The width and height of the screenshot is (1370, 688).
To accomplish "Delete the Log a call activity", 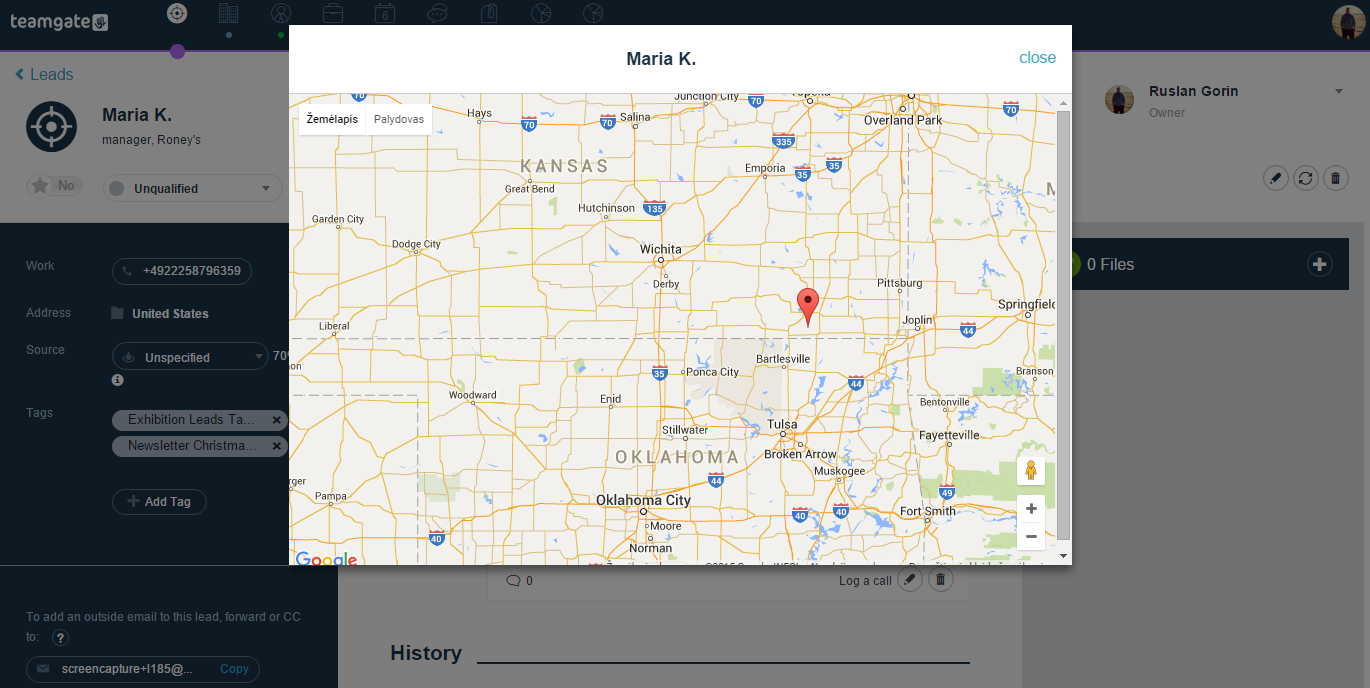I will pos(940,579).
